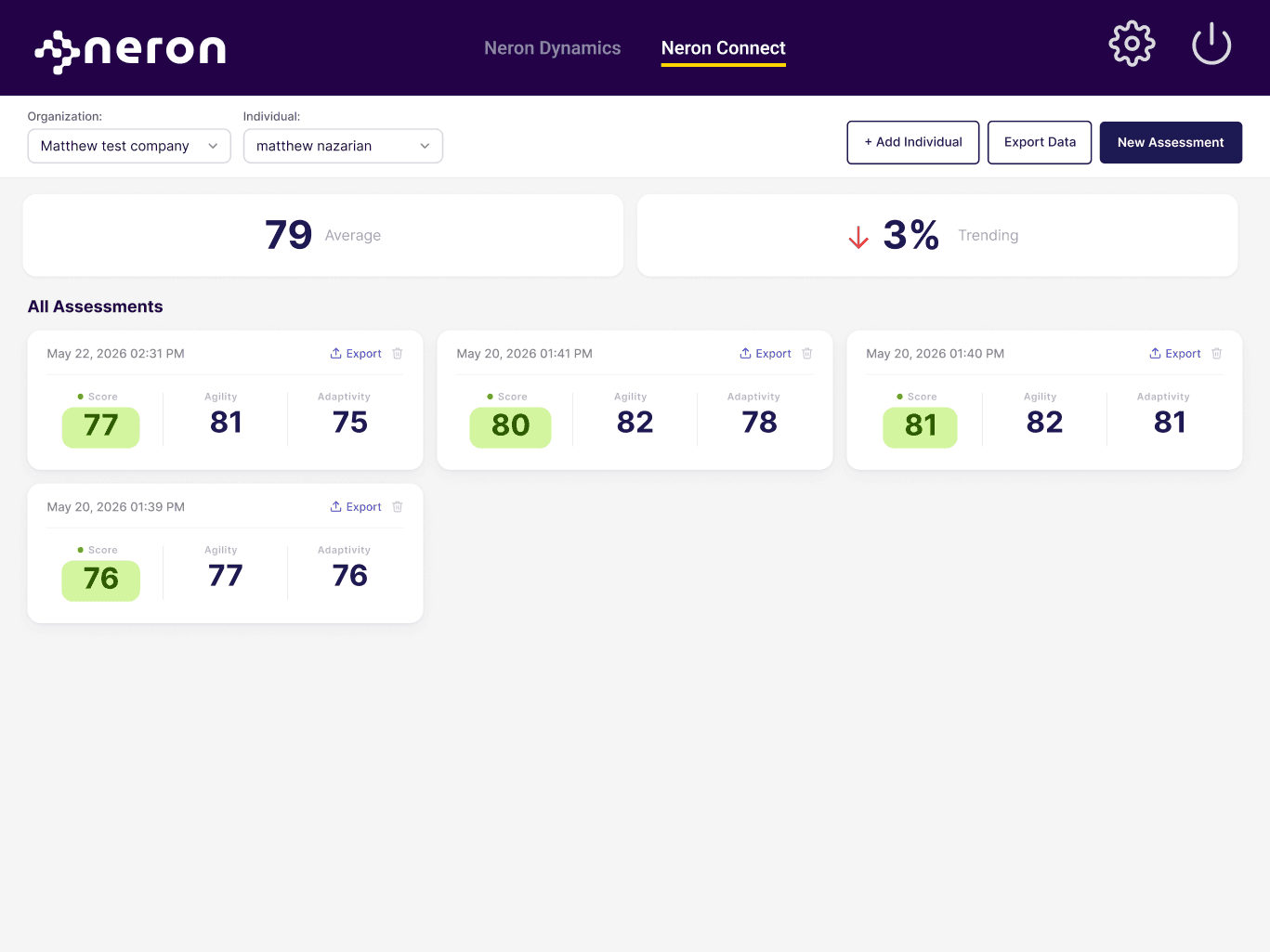The width and height of the screenshot is (1270, 952).
Task: Export the May 20, 2026 01:41 PM assessment
Action: [766, 354]
